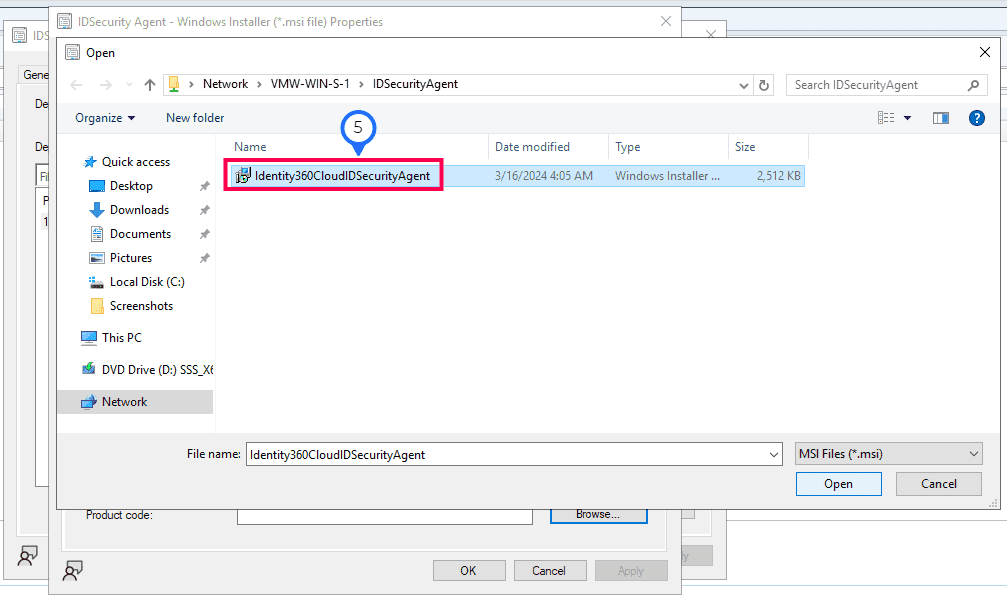Close the IDSecurity Agent Properties window
Image resolution: width=1007 pixels, height=597 pixels.
[666, 21]
